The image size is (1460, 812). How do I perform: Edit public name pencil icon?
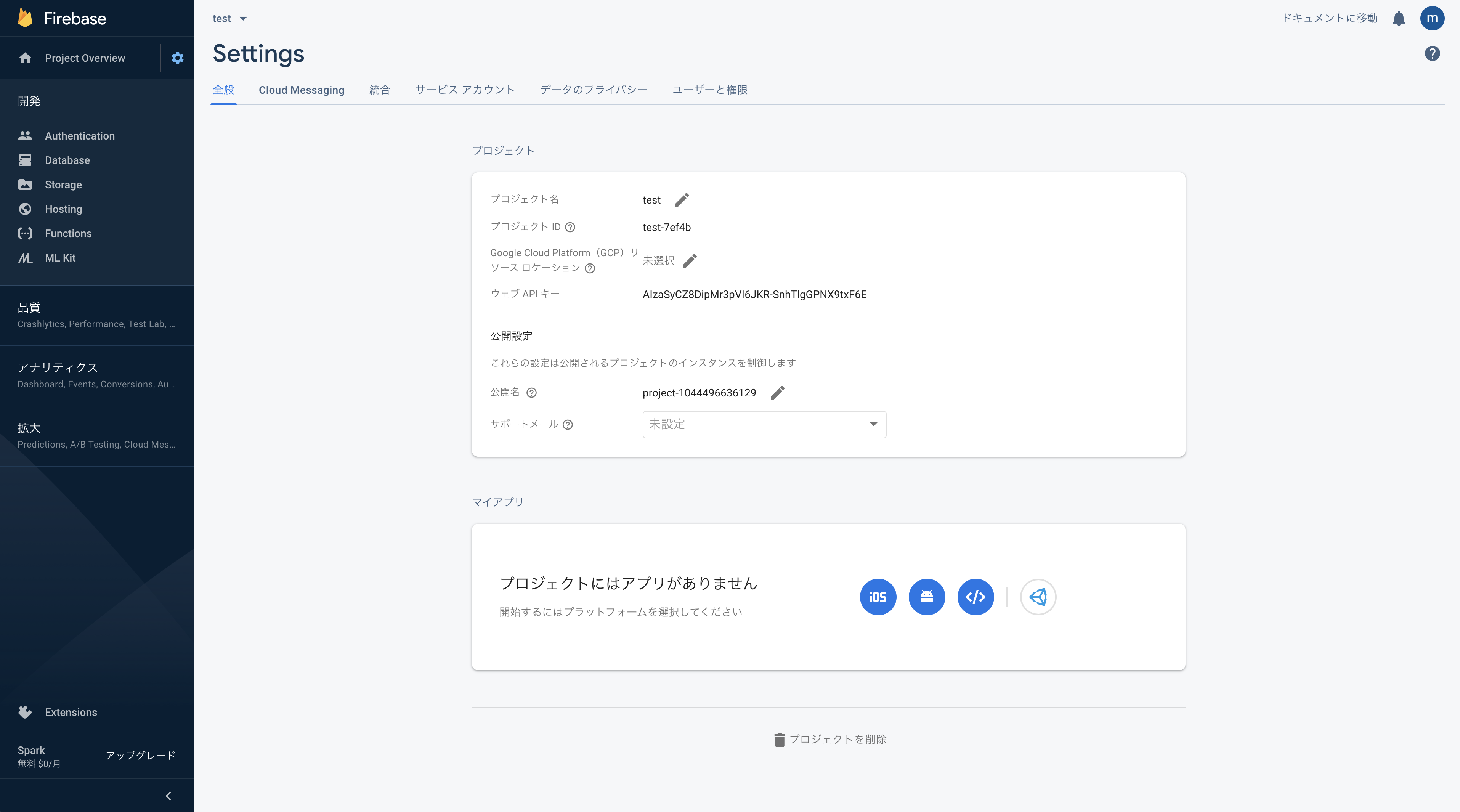(778, 393)
